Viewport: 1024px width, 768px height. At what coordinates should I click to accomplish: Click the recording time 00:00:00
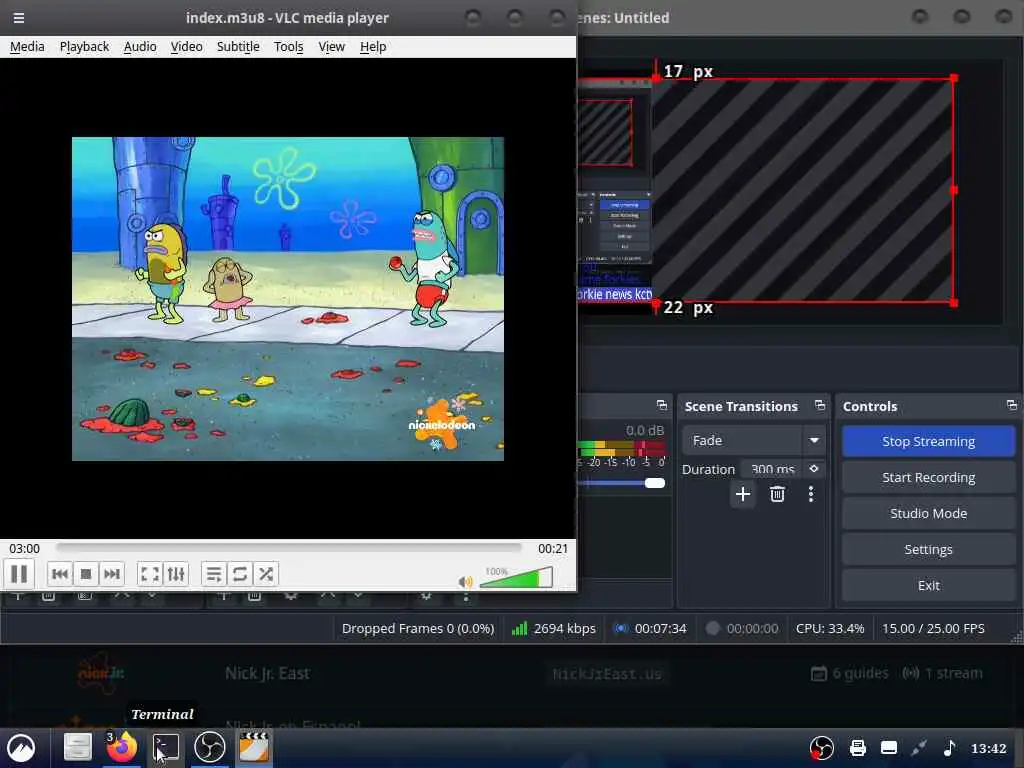pos(743,628)
